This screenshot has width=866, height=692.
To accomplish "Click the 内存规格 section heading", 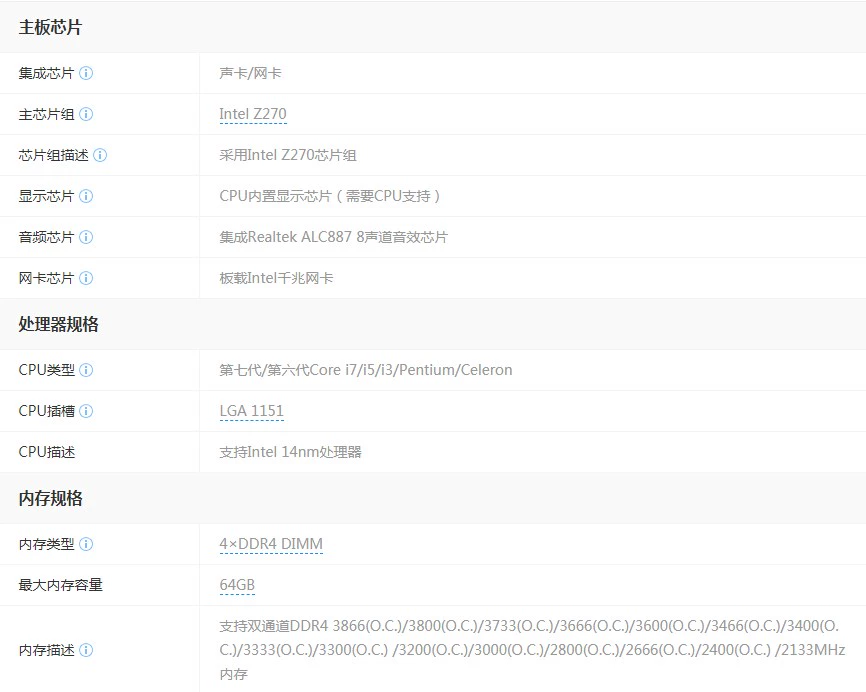I will pos(50,498).
